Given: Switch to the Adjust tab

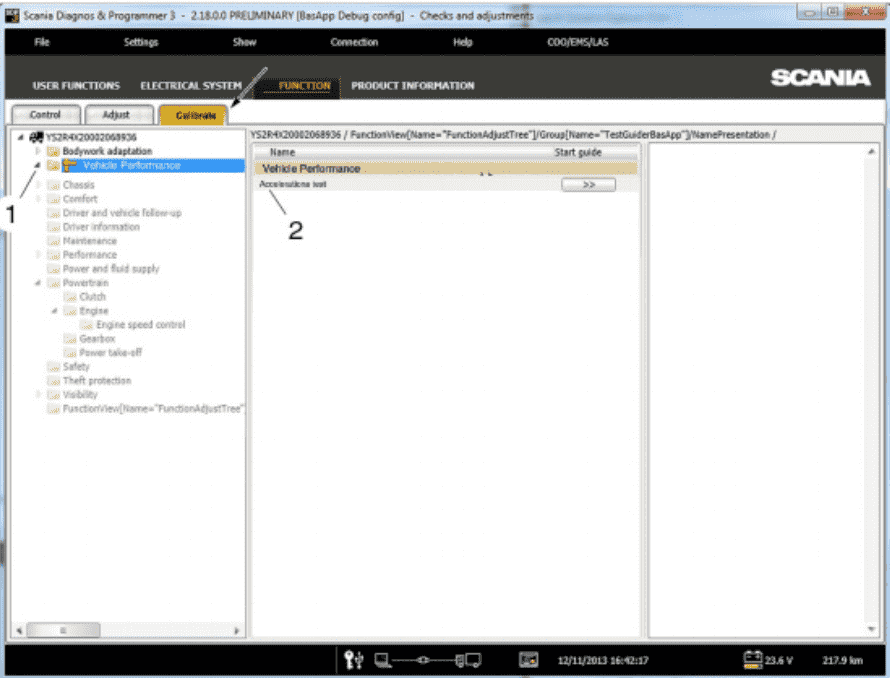Looking at the screenshot, I should click(x=116, y=115).
